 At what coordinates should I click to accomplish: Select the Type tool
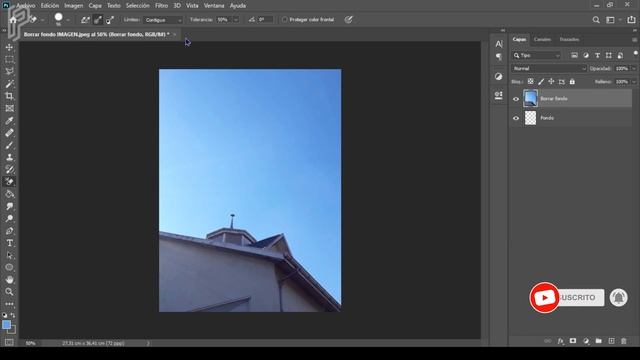(x=9, y=243)
